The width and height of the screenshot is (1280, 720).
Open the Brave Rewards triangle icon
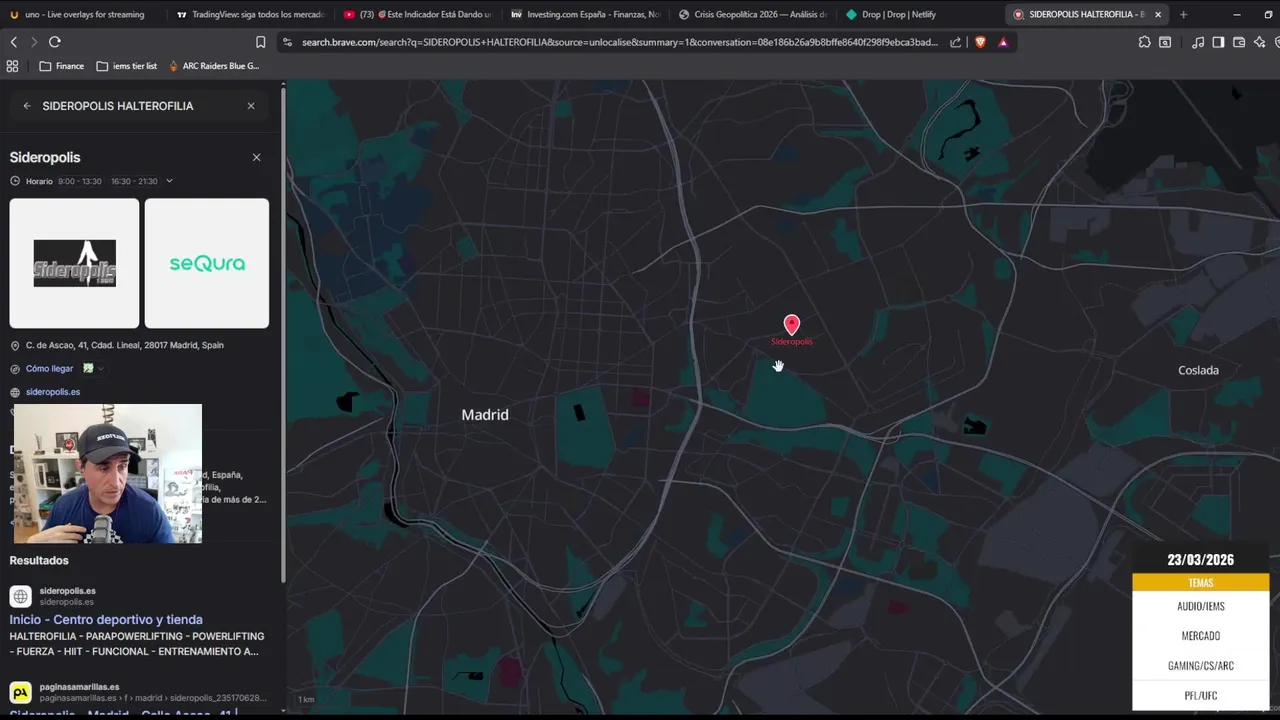point(1003,42)
